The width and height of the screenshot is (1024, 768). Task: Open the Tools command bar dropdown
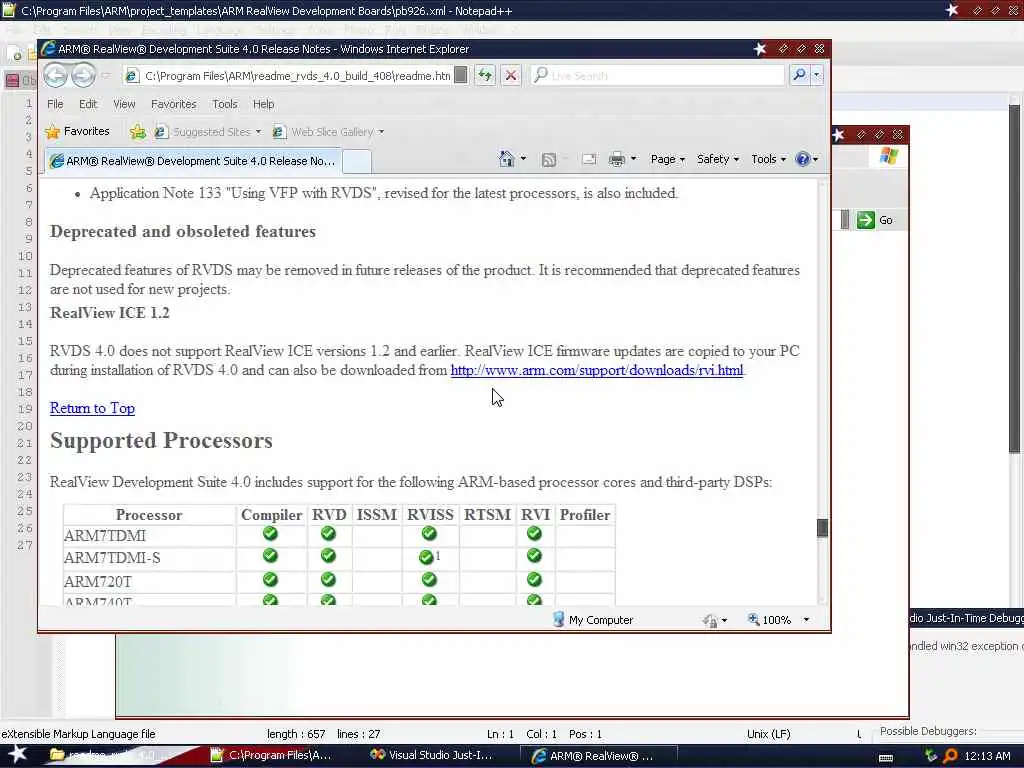[x=769, y=159]
